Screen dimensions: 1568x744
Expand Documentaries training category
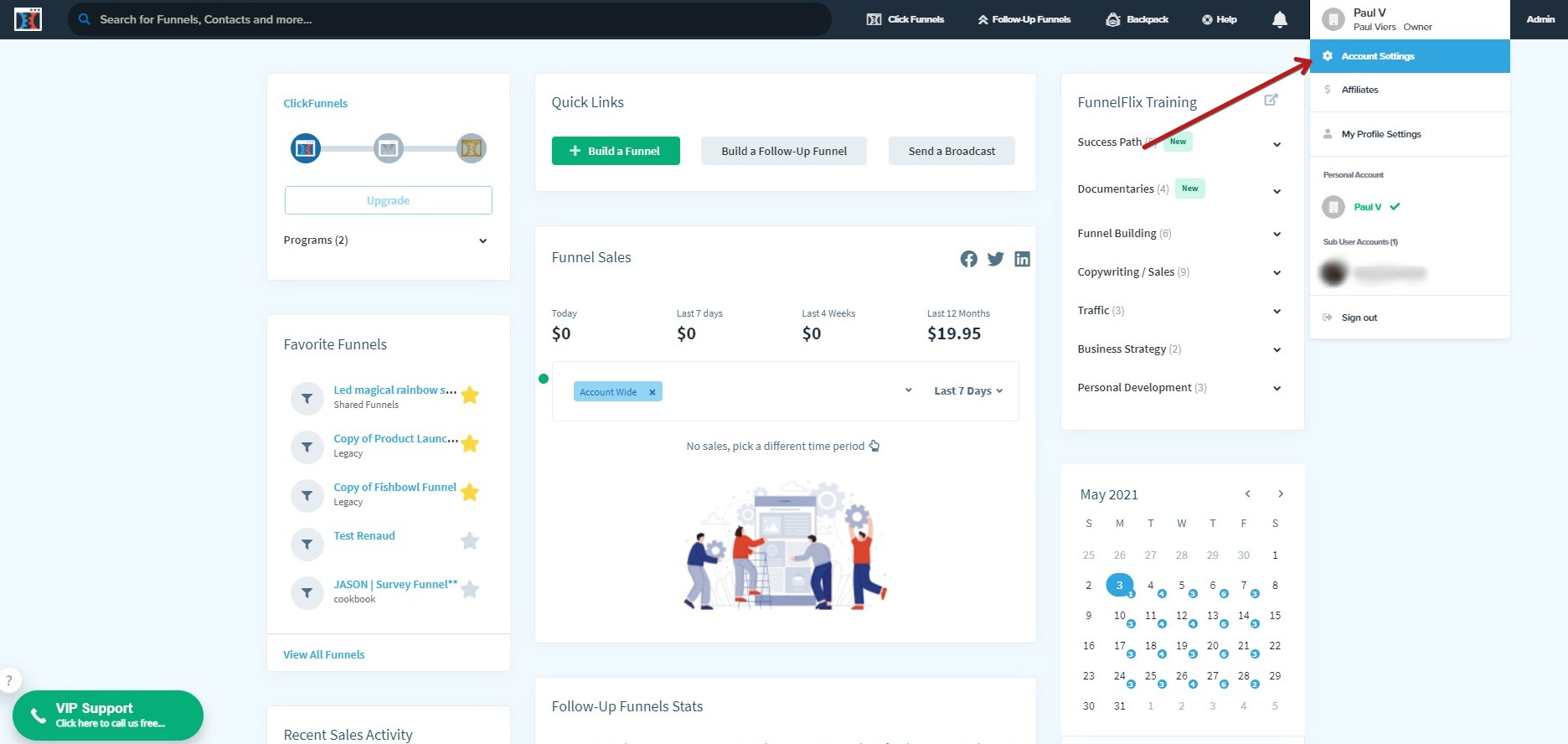(1277, 191)
